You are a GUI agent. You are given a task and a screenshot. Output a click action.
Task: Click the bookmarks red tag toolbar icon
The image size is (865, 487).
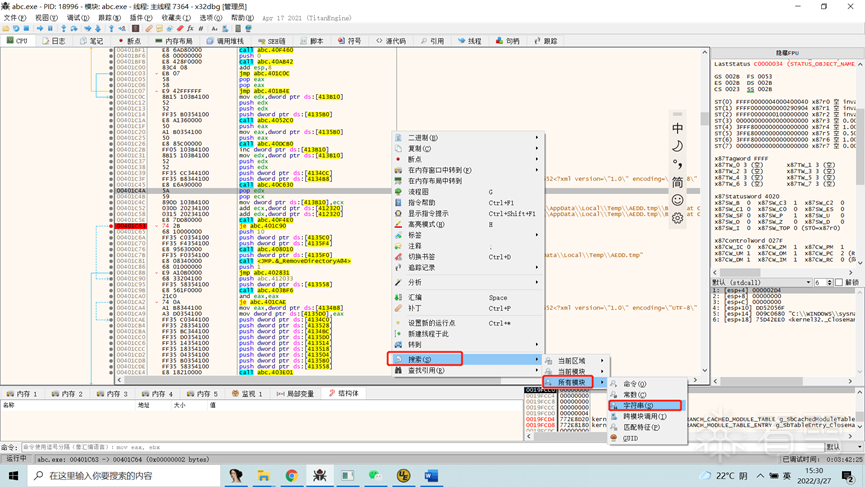click(x=180, y=28)
